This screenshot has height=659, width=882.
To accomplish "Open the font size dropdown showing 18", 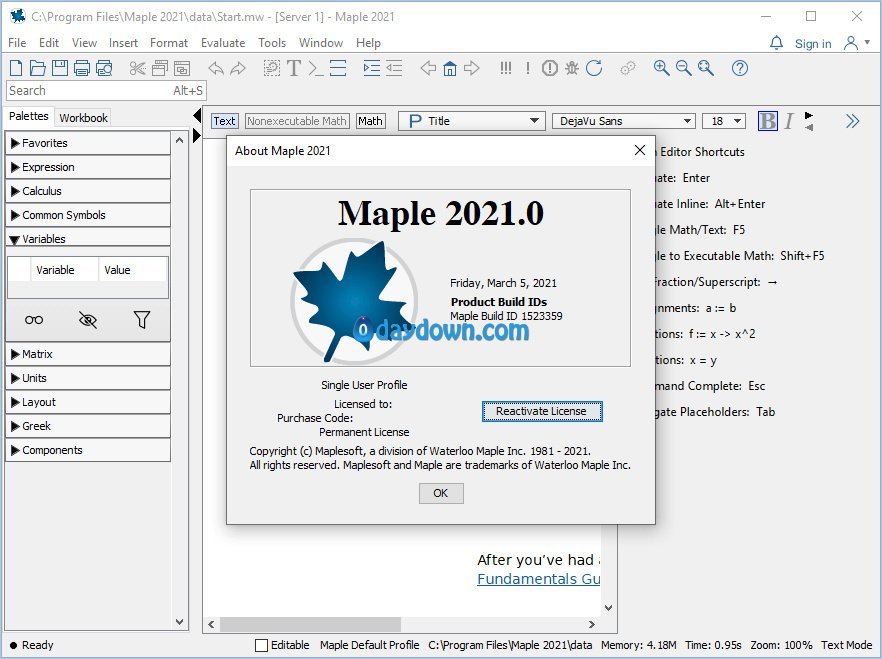I will coord(724,121).
